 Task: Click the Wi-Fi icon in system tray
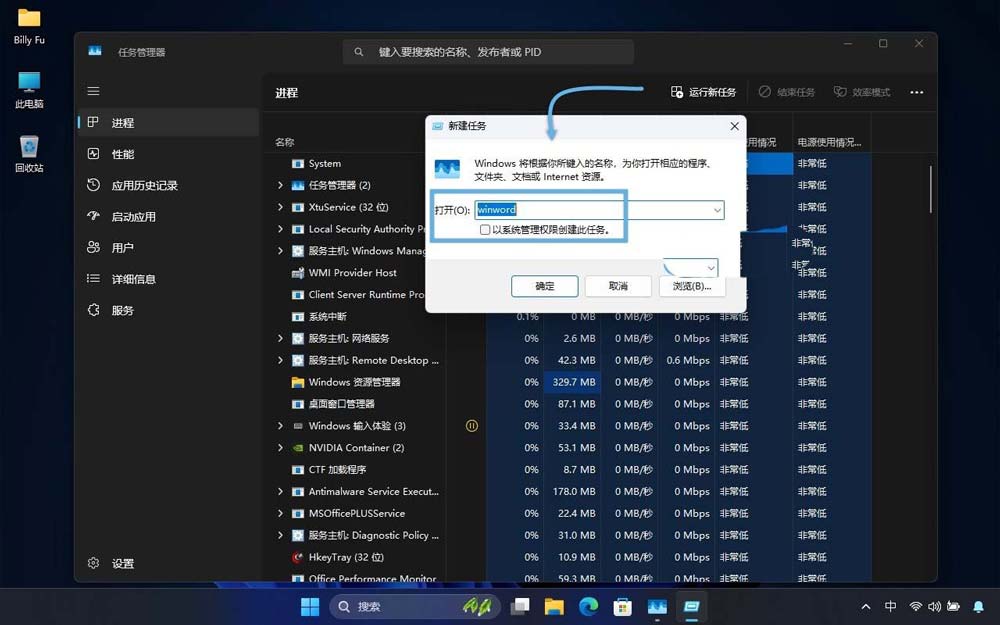[916, 607]
